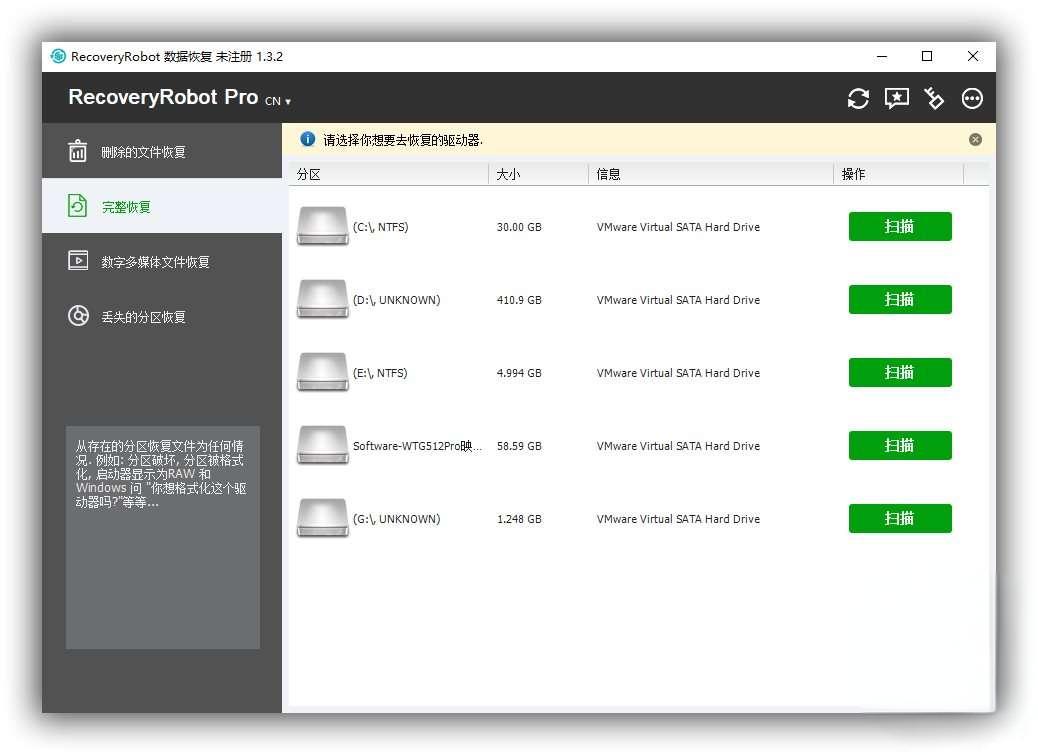1038x755 pixels.
Task: Click the trash bin icon in sidebar
Action: pyautogui.click(x=77, y=151)
